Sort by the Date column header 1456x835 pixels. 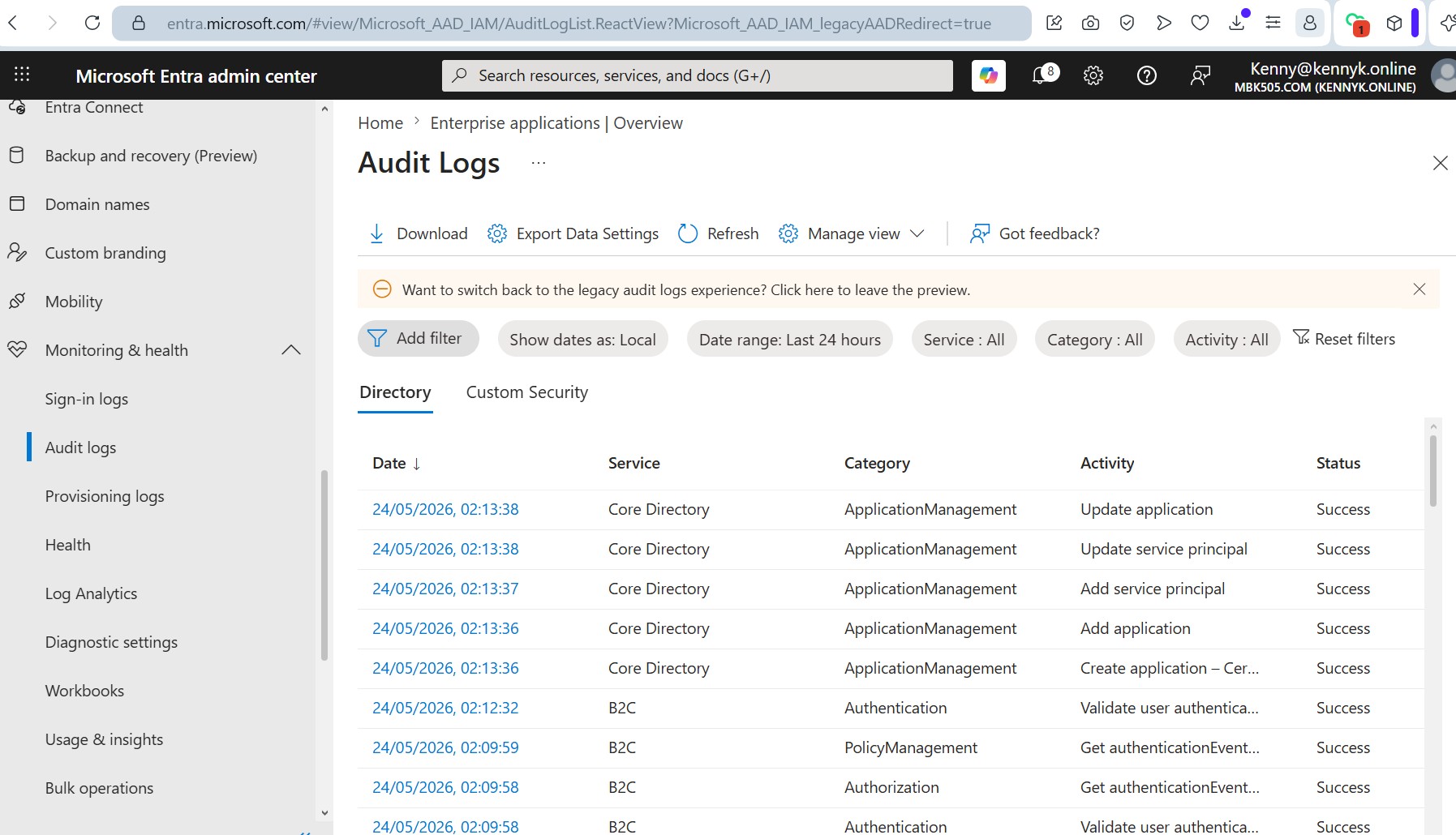[x=396, y=463]
